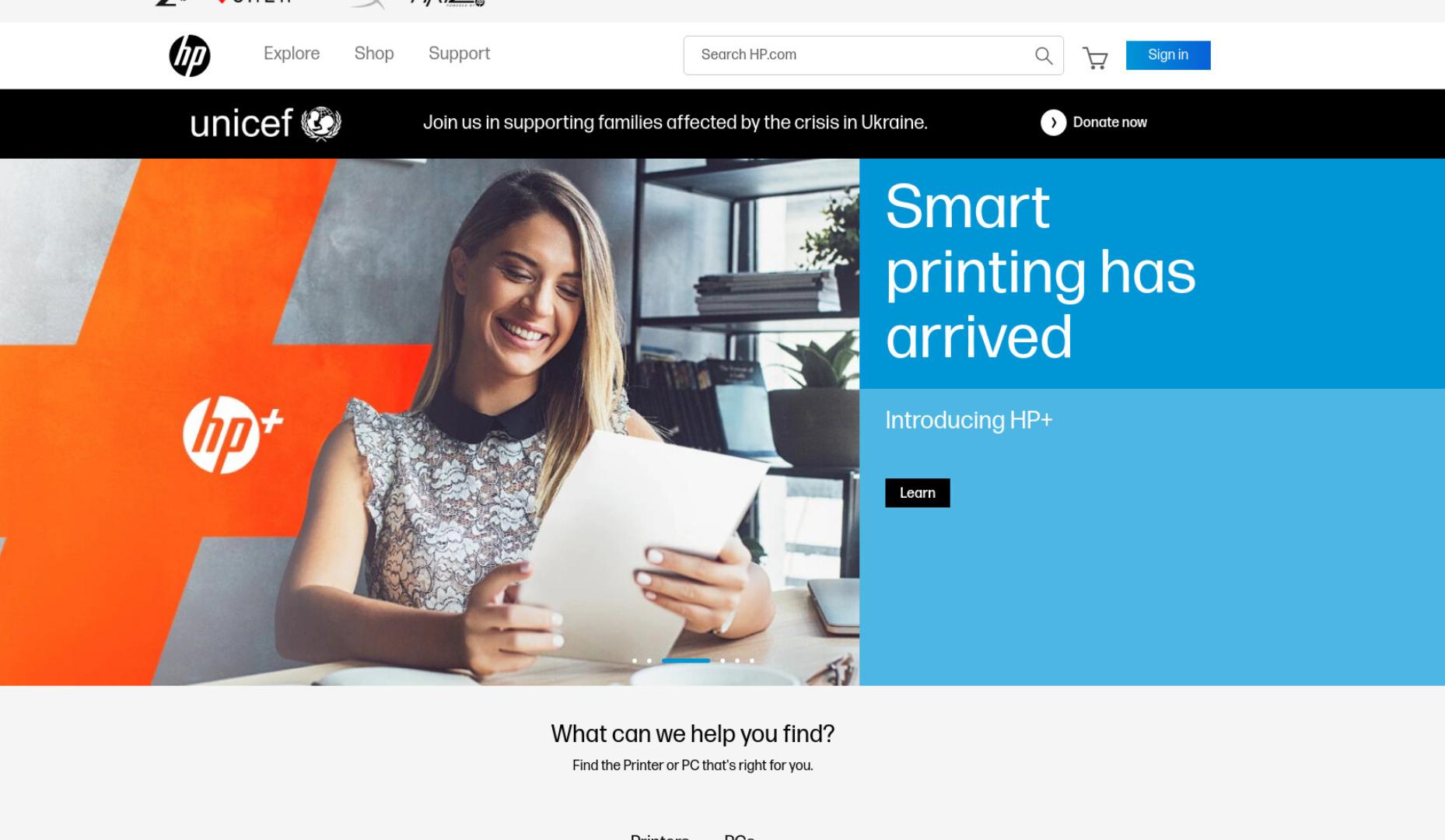This screenshot has height=840, width=1445.
Task: Open the shopping cart
Action: click(1095, 58)
